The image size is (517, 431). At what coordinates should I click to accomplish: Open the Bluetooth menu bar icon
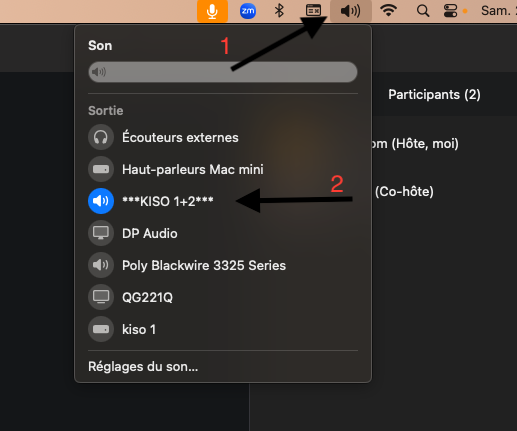point(279,11)
